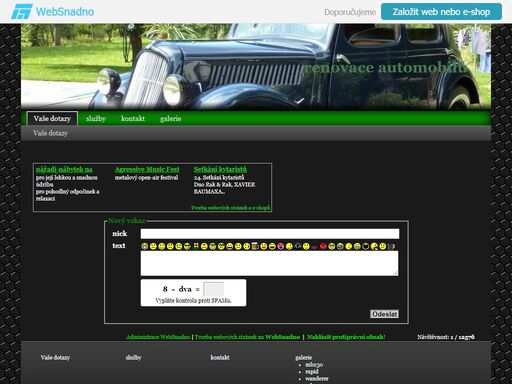Focus the nick input field
Image resolution: width=512 pixels, height=384 pixels.
270,234
